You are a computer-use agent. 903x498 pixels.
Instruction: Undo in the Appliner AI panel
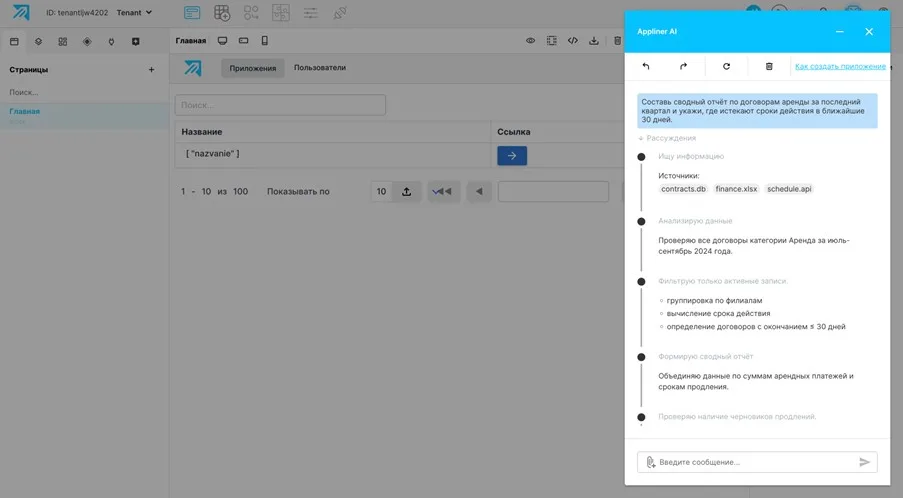(x=646, y=66)
